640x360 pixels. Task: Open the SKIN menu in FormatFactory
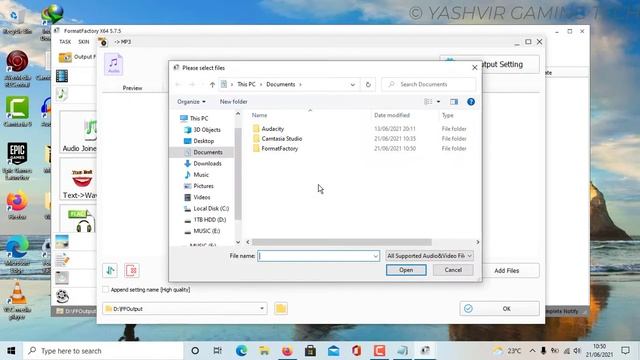coord(84,42)
